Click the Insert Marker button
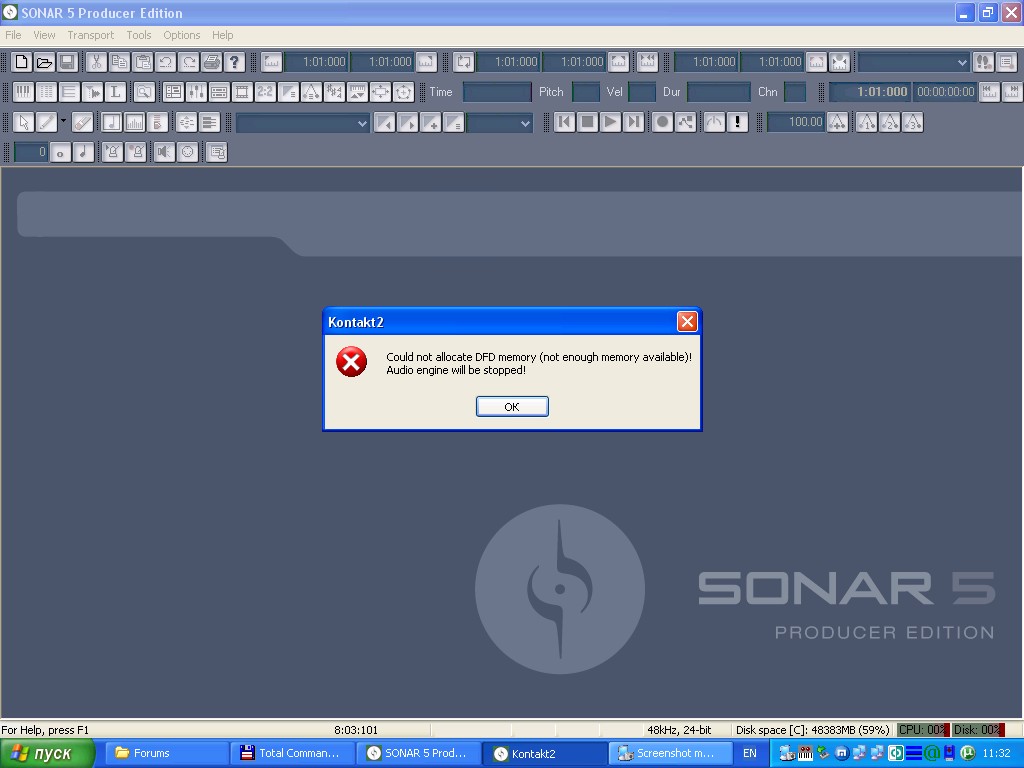Image resolution: width=1024 pixels, height=768 pixels. [x=430, y=122]
